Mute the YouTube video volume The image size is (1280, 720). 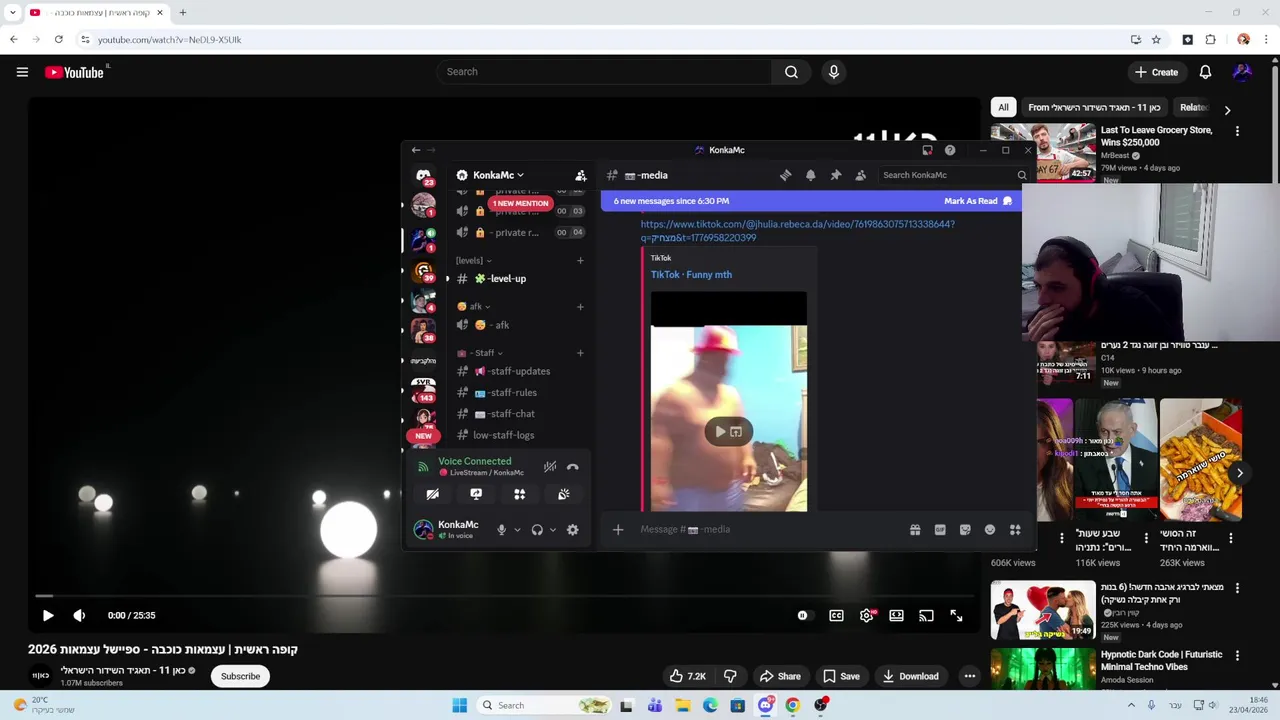tap(79, 616)
